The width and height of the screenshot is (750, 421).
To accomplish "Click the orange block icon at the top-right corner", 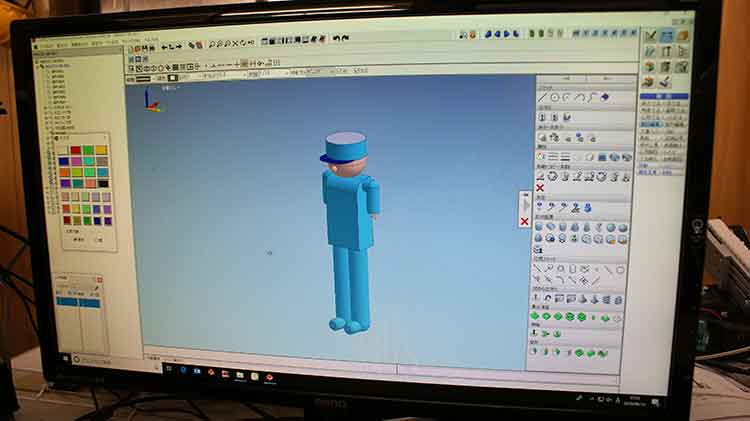I will click(683, 35).
